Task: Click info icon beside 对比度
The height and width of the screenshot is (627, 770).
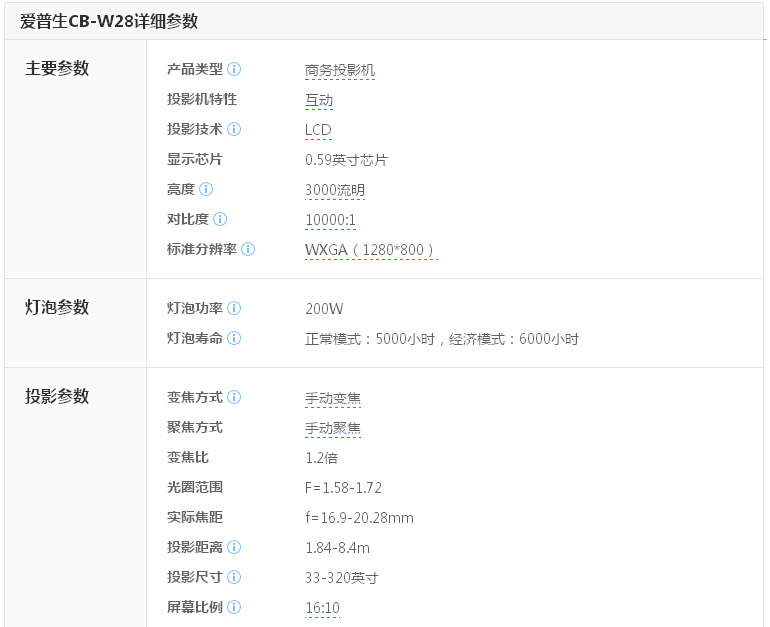Action: click(x=220, y=219)
